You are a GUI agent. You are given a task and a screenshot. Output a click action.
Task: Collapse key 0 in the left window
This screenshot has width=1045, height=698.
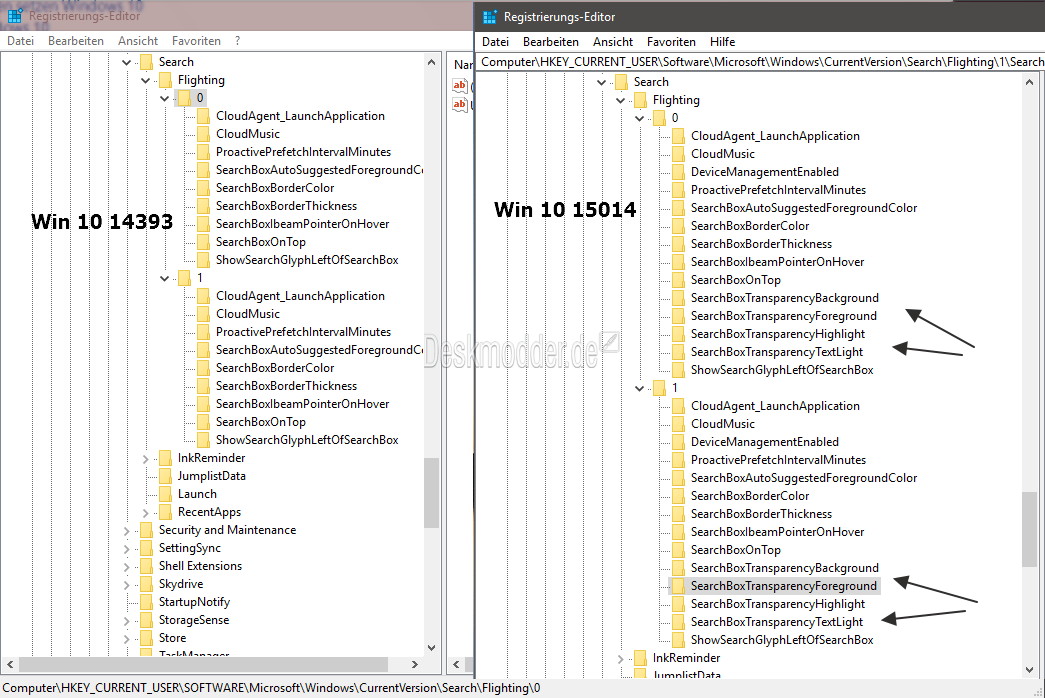[165, 98]
